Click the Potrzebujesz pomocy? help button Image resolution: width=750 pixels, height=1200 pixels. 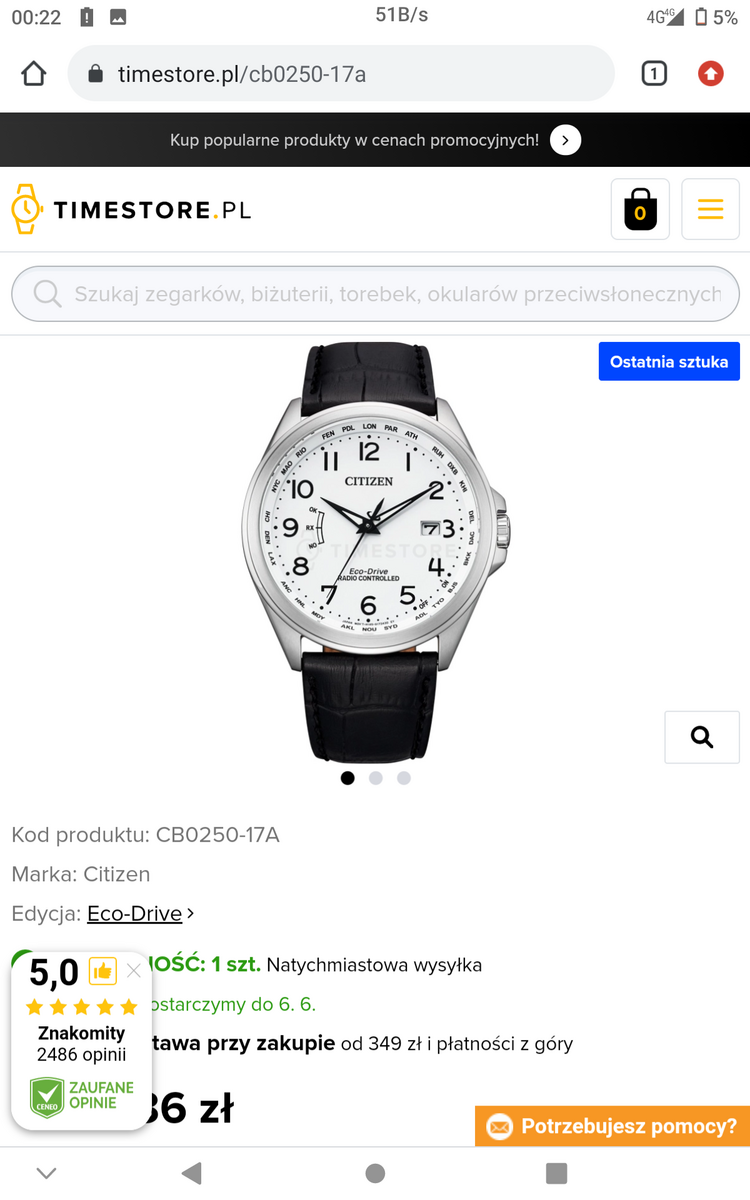pyautogui.click(x=612, y=1127)
